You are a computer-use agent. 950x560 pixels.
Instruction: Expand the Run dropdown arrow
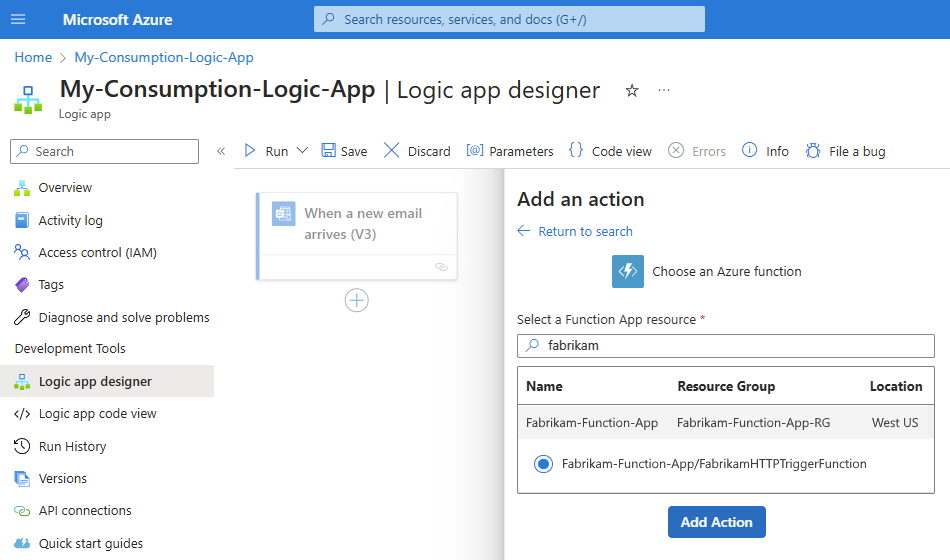303,151
